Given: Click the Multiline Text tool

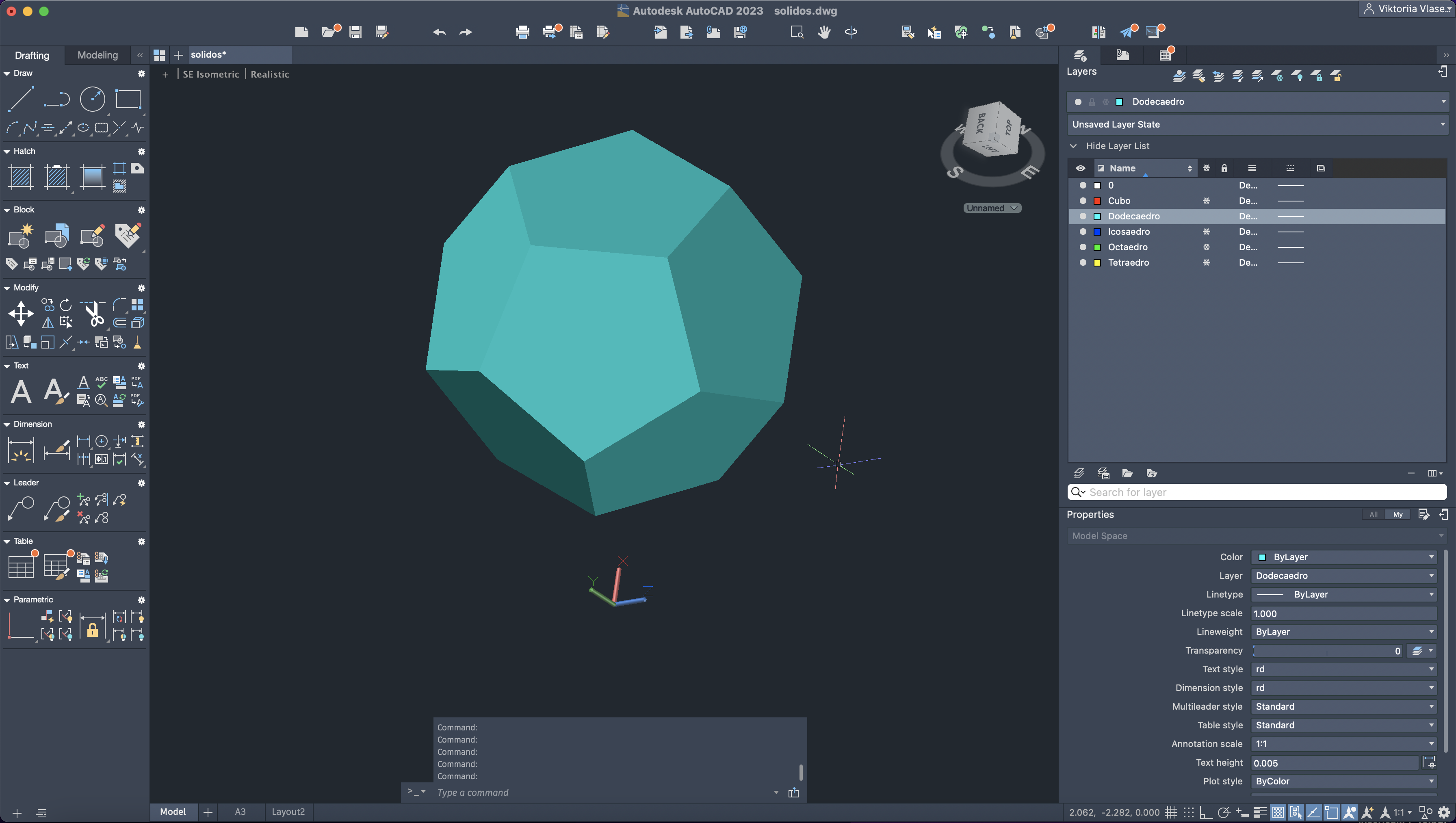Looking at the screenshot, I should point(21,391).
